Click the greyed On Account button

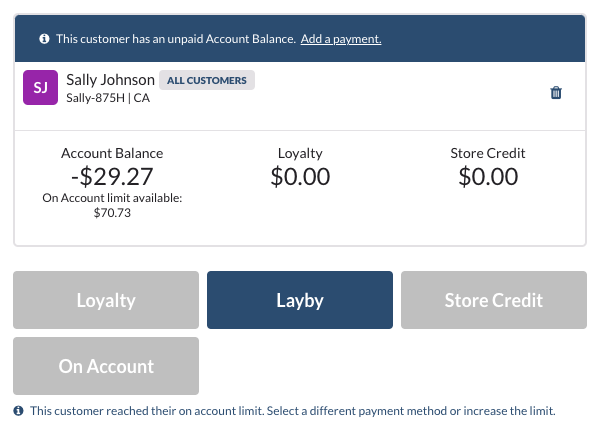pos(106,366)
